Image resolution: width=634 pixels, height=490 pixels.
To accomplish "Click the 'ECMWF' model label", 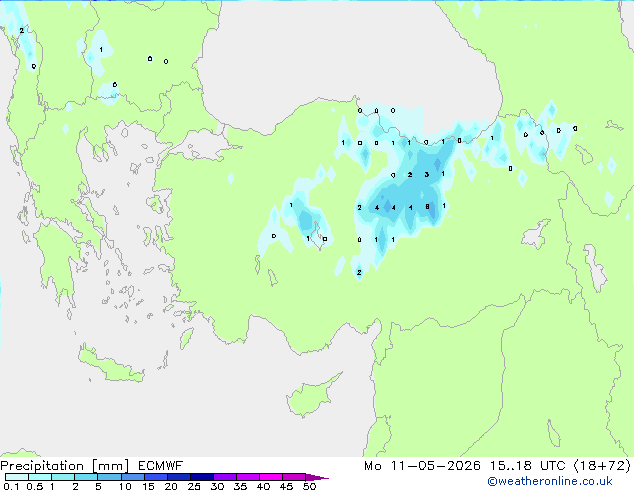I will click(x=161, y=466).
